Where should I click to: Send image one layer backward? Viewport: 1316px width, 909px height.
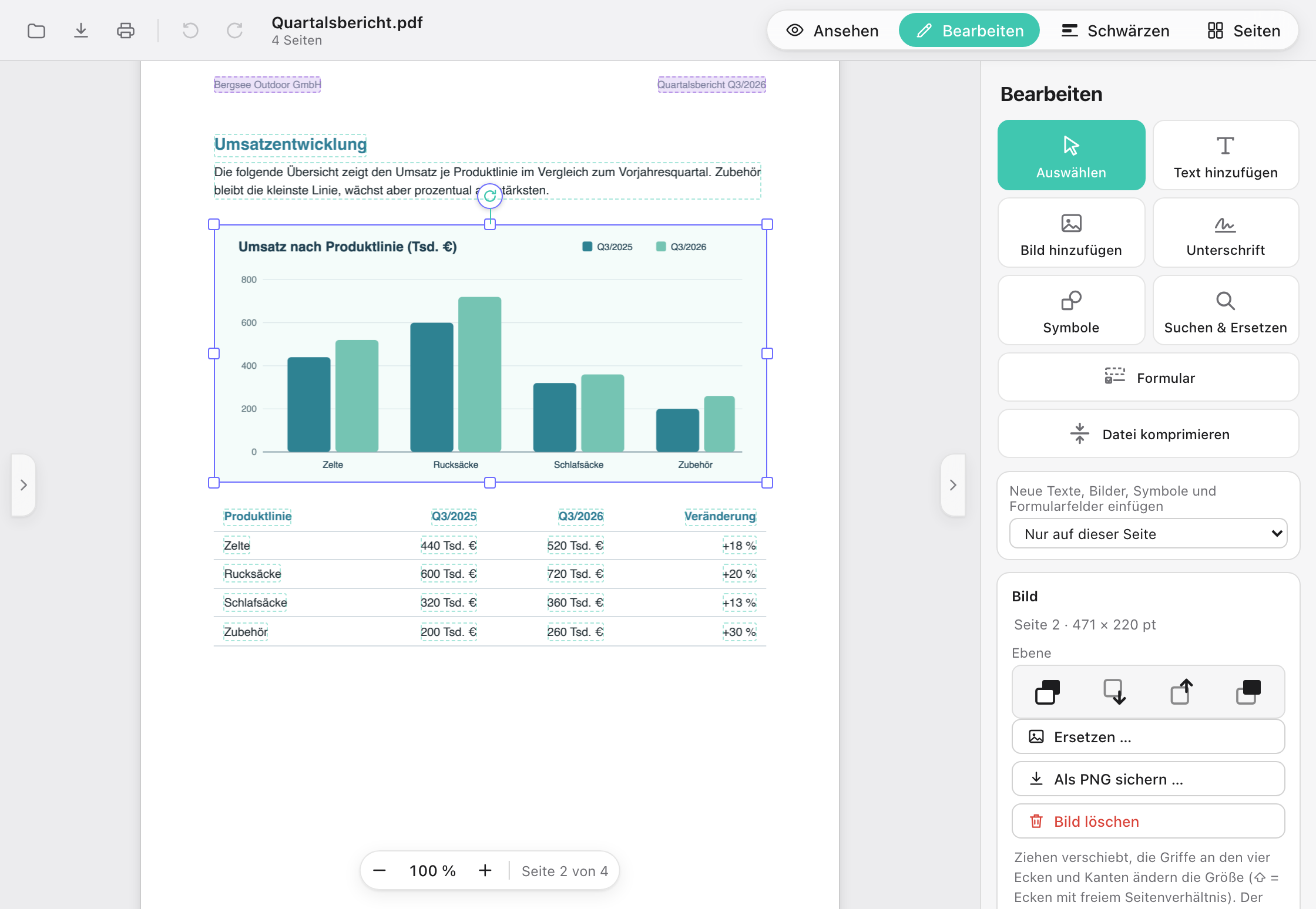[1114, 692]
